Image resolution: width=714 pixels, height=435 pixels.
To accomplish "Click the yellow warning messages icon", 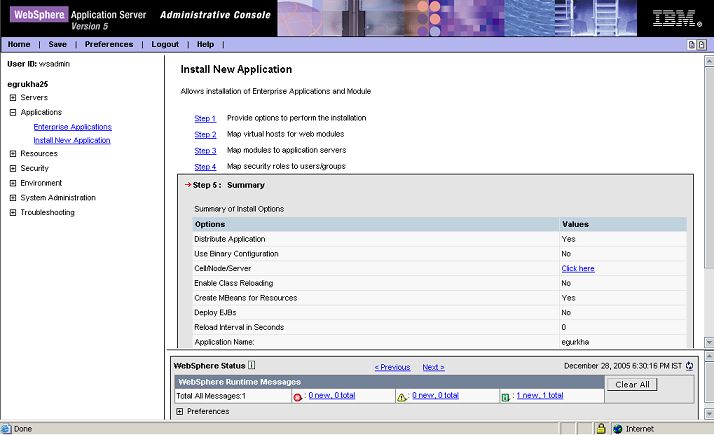I will [x=401, y=397].
